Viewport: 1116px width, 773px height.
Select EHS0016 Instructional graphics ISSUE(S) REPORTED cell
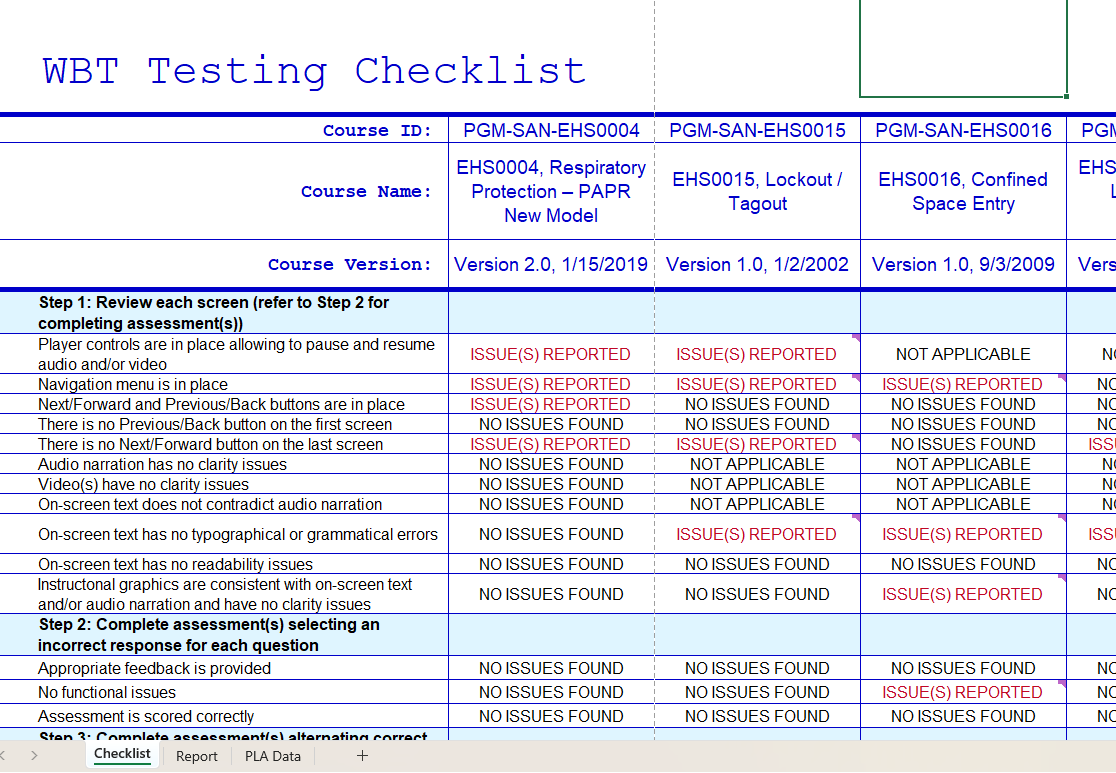pyautogui.click(x=963, y=594)
